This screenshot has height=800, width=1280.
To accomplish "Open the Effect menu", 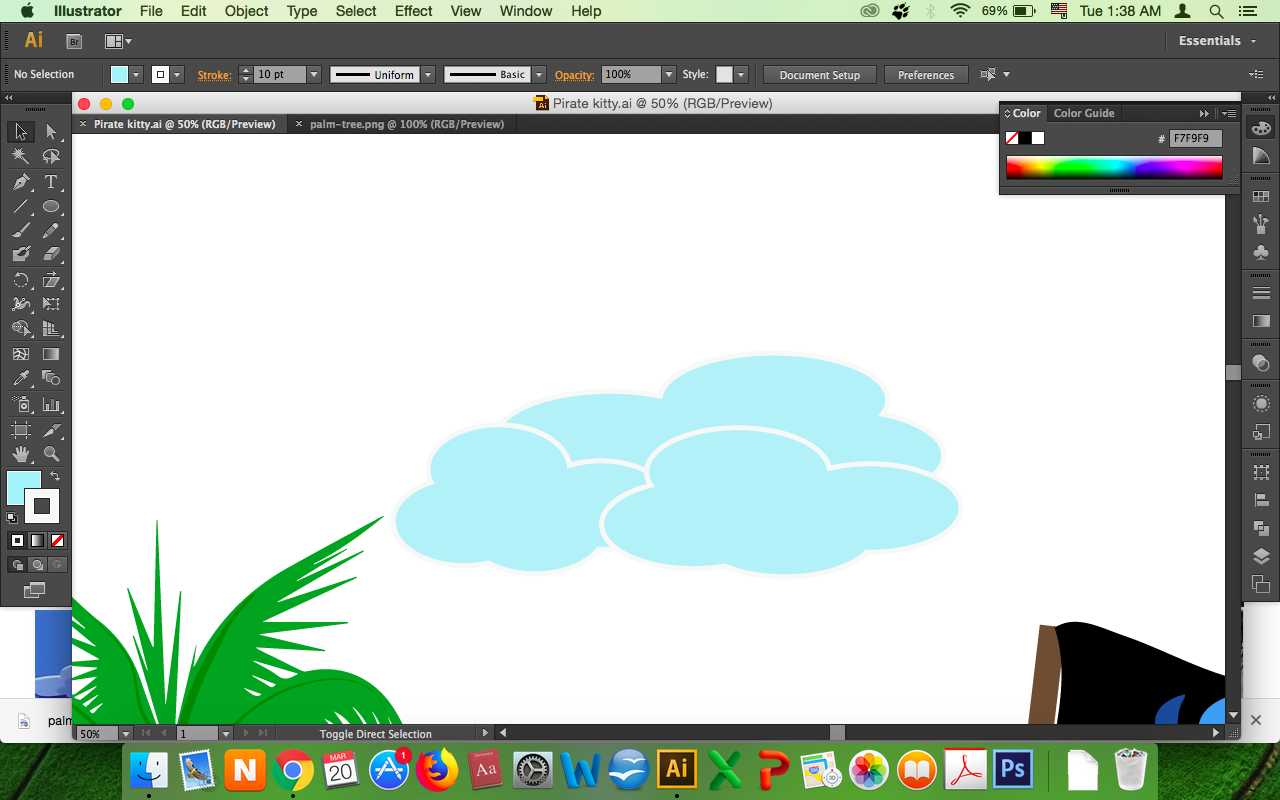I will (x=414, y=11).
